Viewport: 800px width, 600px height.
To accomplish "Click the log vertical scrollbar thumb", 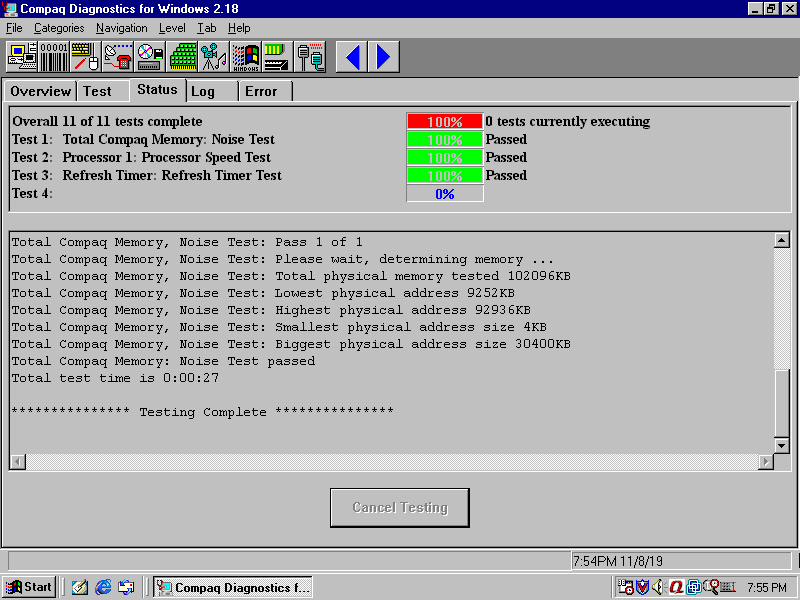I will (782, 403).
